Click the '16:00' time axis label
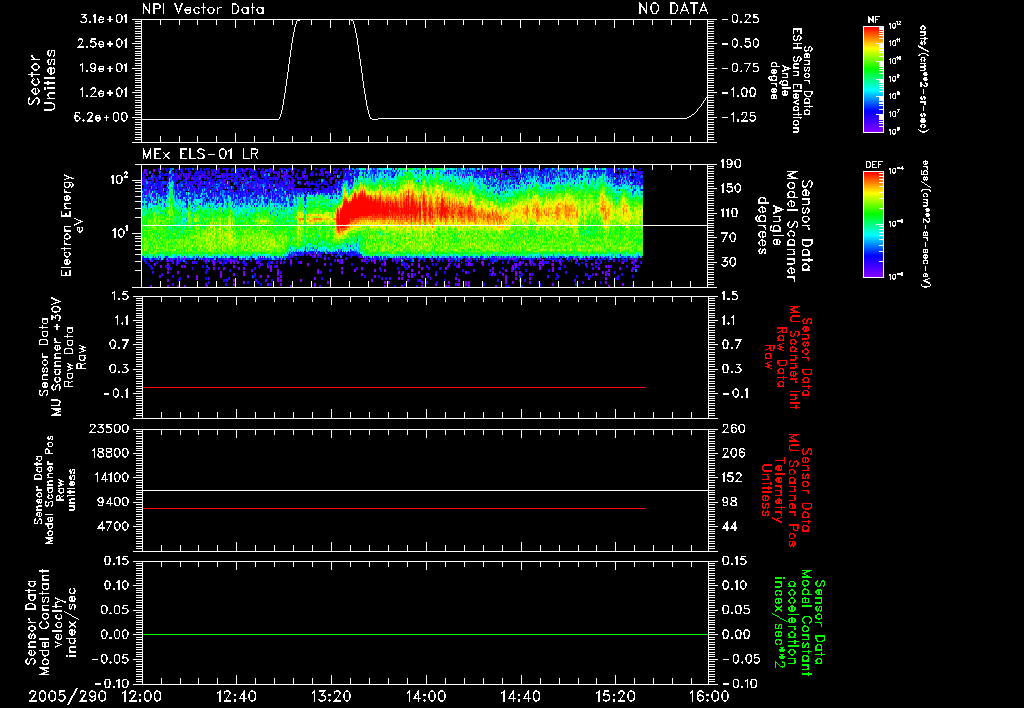Screen dimensions: 1024x708 tap(710, 696)
